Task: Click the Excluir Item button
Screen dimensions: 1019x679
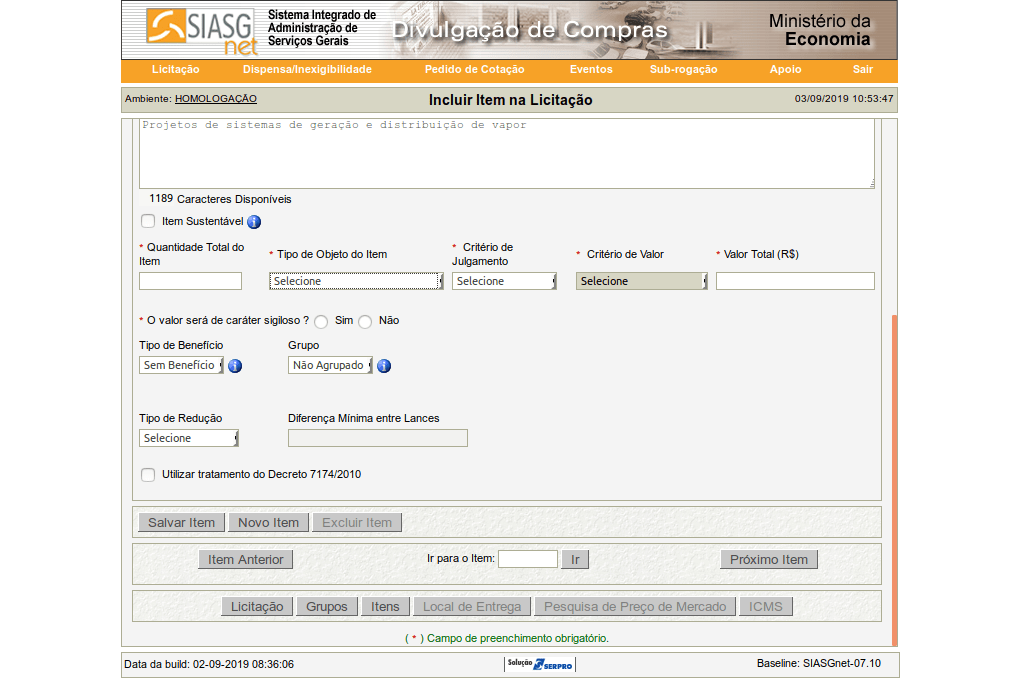Action: coord(357,522)
